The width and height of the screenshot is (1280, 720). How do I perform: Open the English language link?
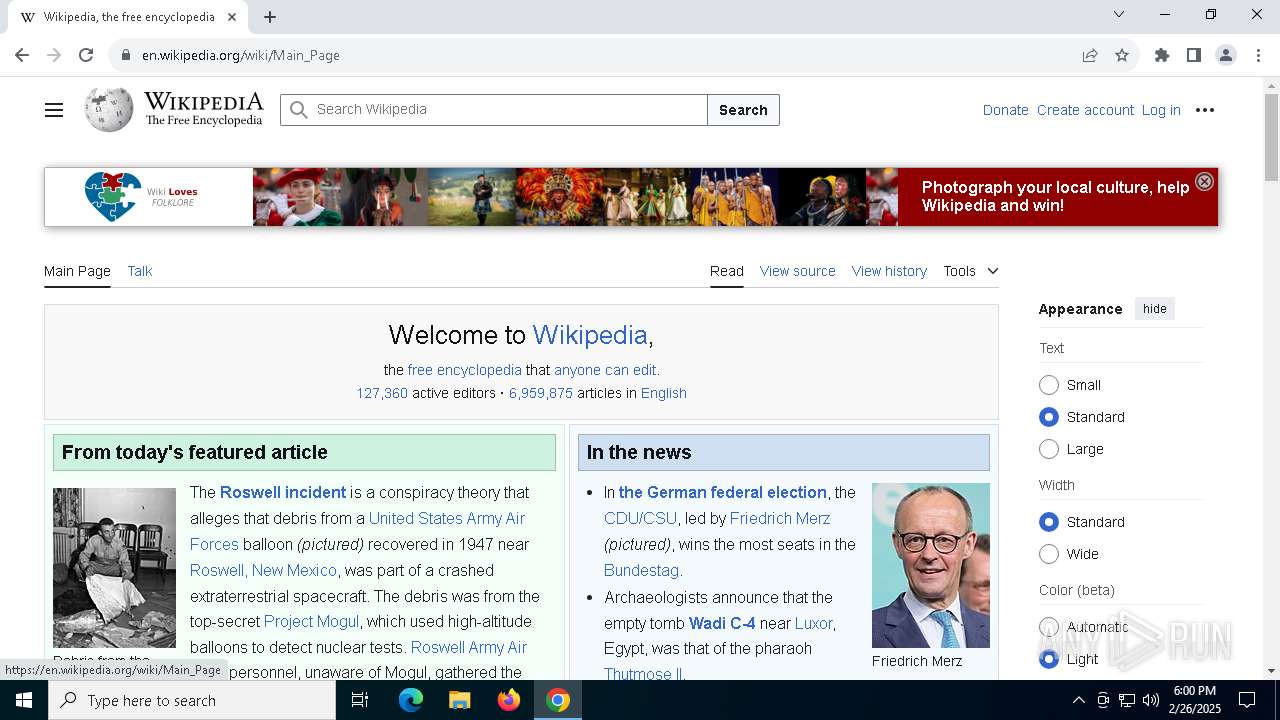coord(664,393)
